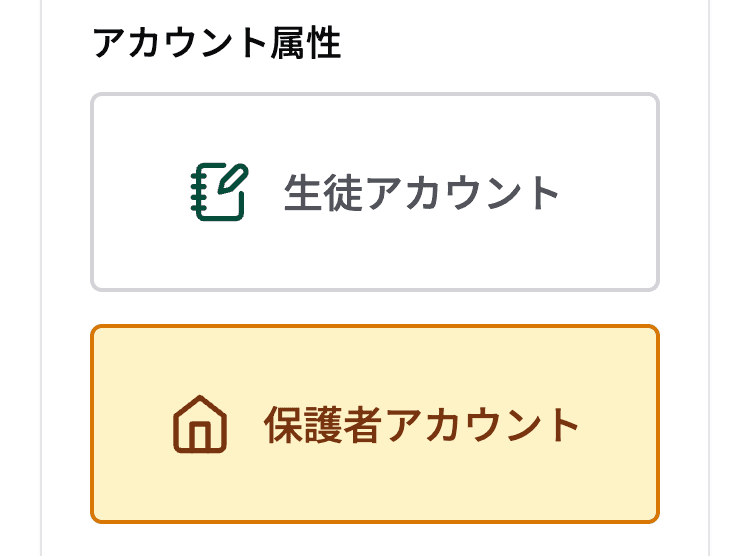Click the house icon

click(200, 425)
